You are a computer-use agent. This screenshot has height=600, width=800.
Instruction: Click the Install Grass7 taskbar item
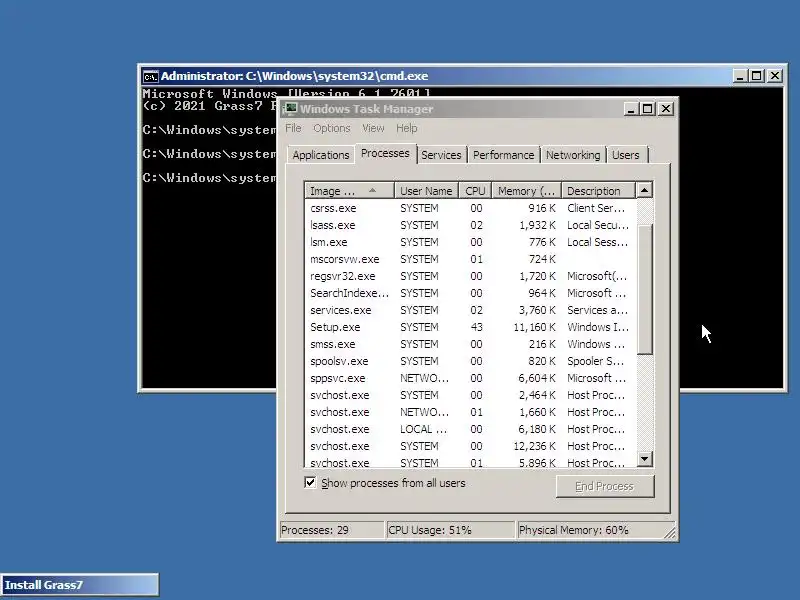coord(80,585)
